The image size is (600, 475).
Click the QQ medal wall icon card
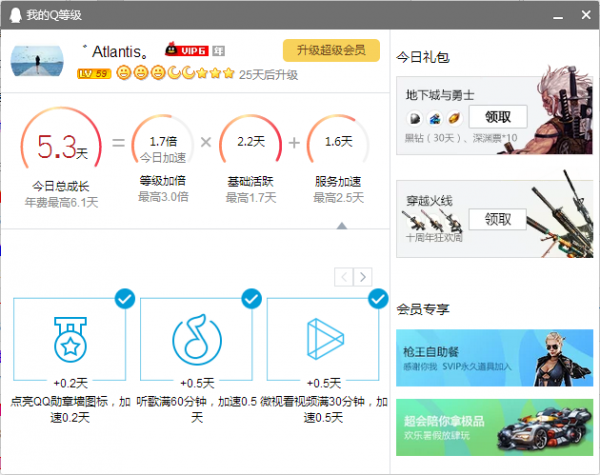pyautogui.click(x=70, y=340)
